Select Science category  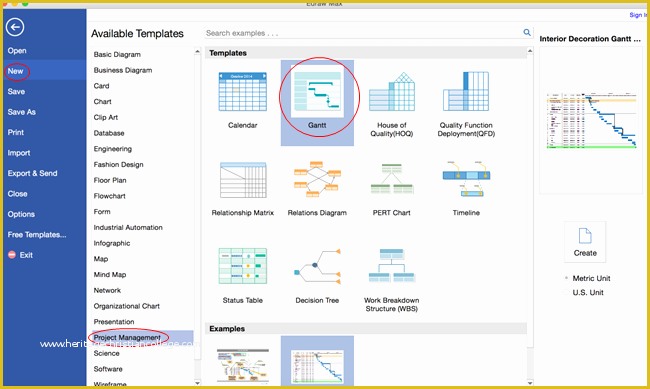click(x=107, y=353)
